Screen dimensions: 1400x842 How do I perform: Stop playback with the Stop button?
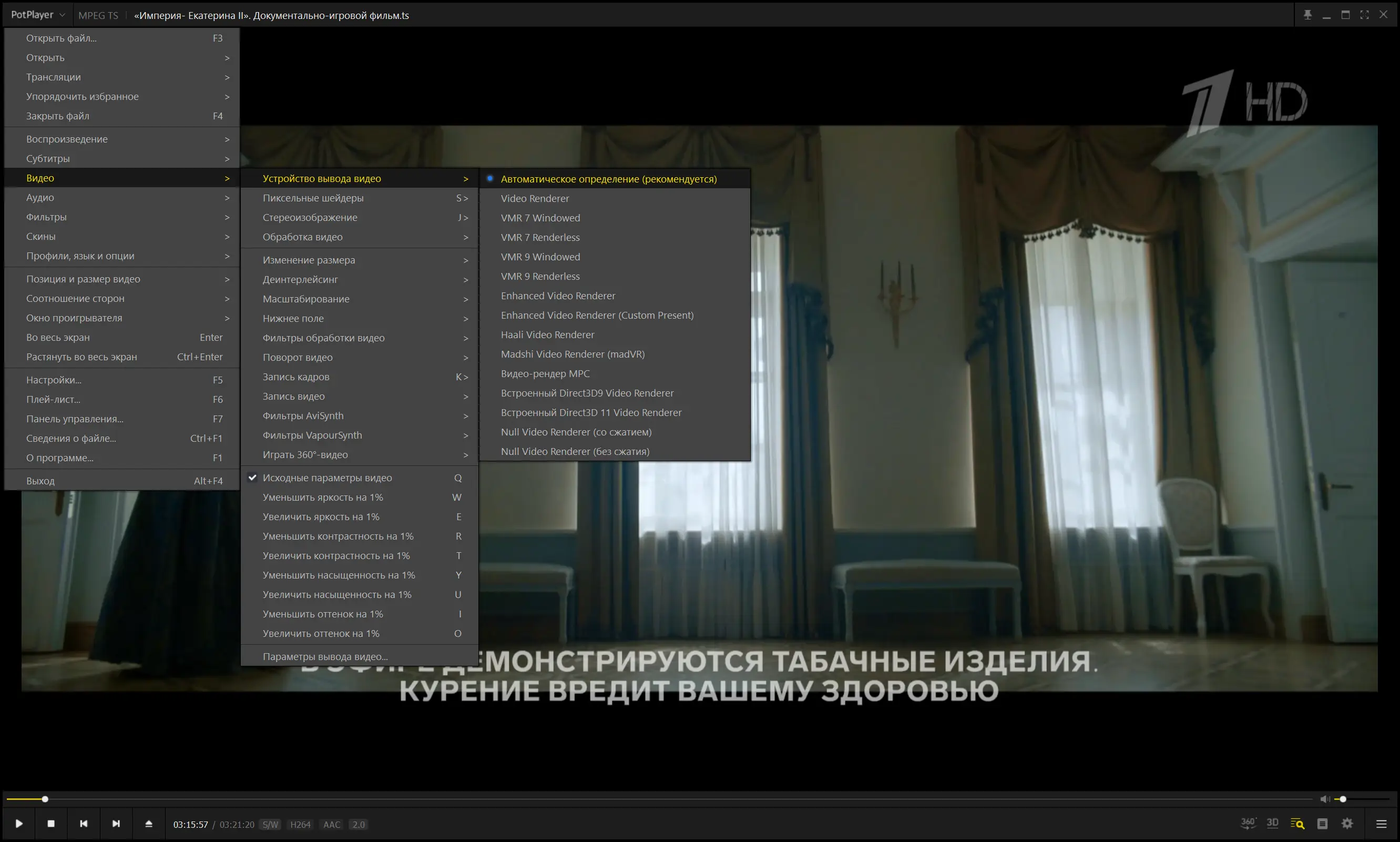coord(51,824)
